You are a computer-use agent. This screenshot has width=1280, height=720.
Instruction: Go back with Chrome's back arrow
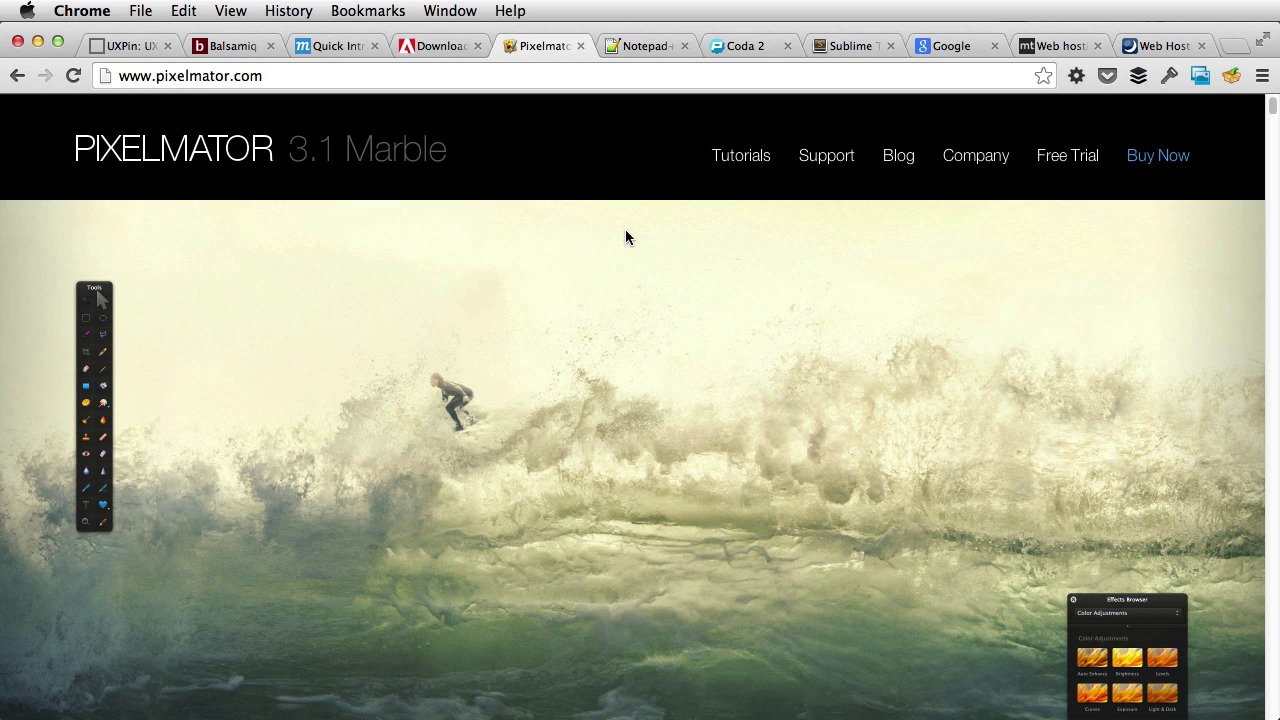point(17,76)
